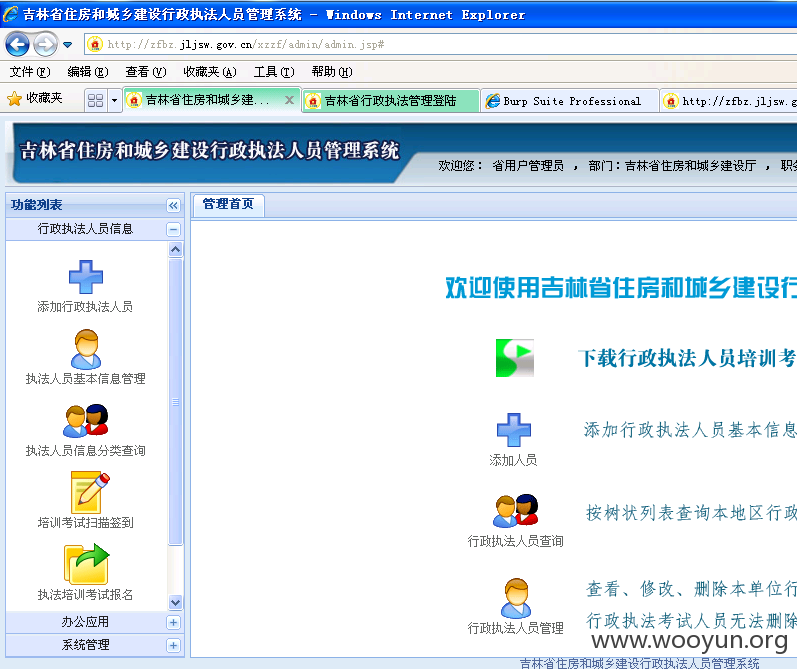Open the 查看(V) menu

[x=145, y=72]
